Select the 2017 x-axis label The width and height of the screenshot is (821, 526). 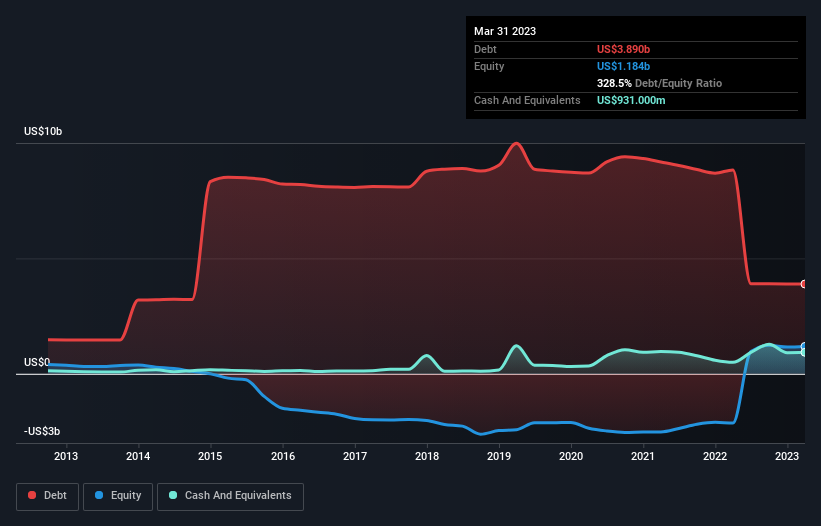pyautogui.click(x=355, y=456)
